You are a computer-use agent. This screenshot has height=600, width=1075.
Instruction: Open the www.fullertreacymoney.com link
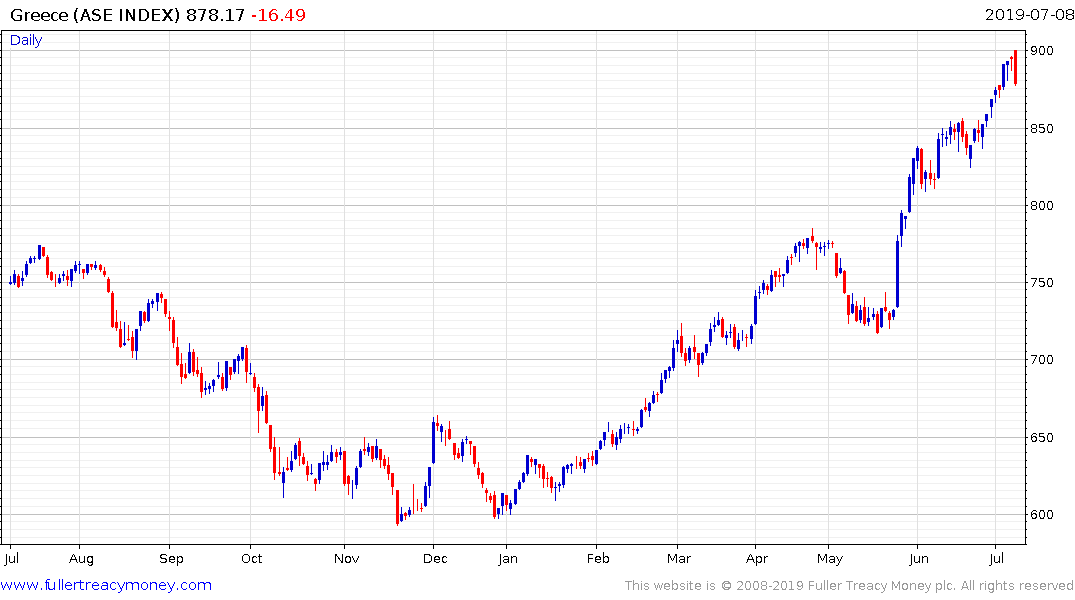tap(106, 585)
